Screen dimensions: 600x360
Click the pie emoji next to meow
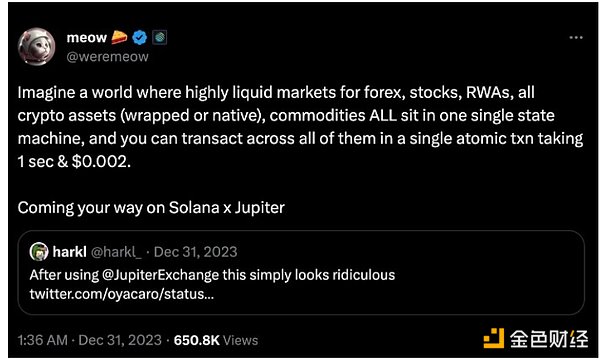click(x=119, y=37)
